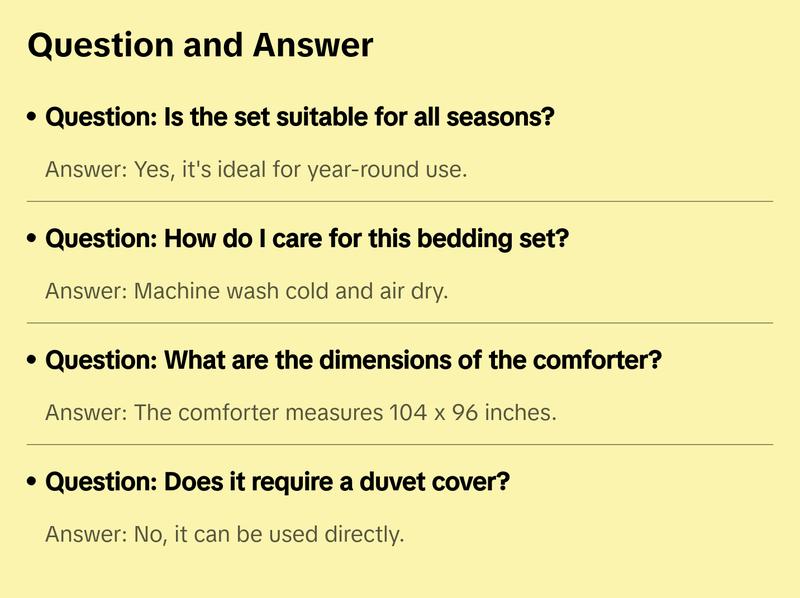Click the "Machine wash cold and air dry" text

click(x=291, y=291)
